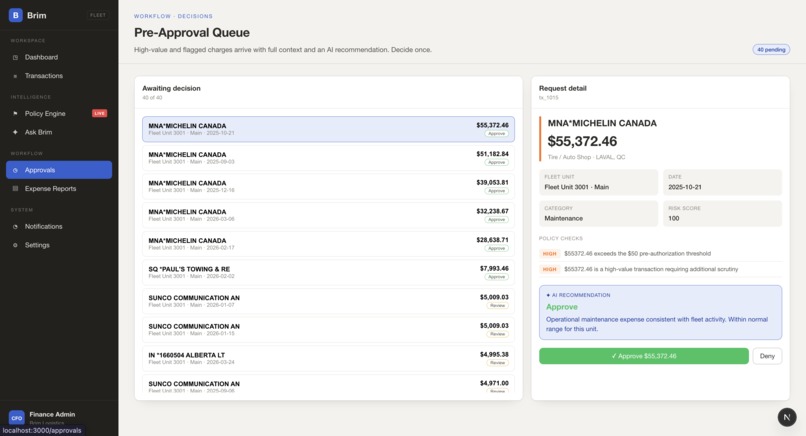The width and height of the screenshot is (806, 436).
Task: Click the Category Maintenance field
Action: 598,213
